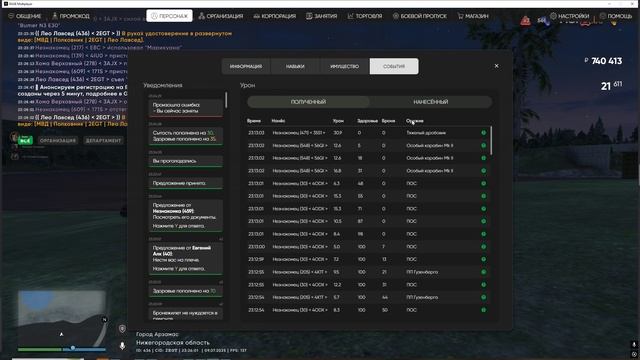This screenshot has height=360, width=640.
Task: Select weapon cell in the 30.9 damage row
Action: point(426,133)
